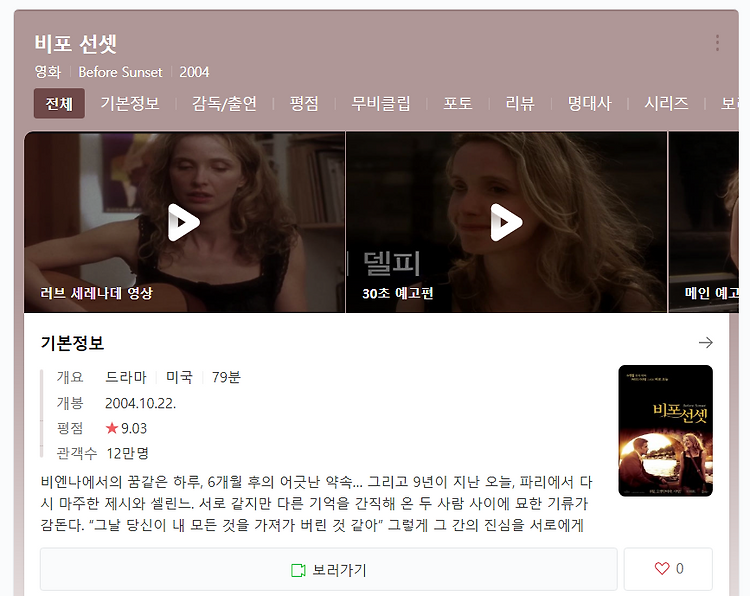
Task: Select the 전체 tab
Action: click(59, 103)
